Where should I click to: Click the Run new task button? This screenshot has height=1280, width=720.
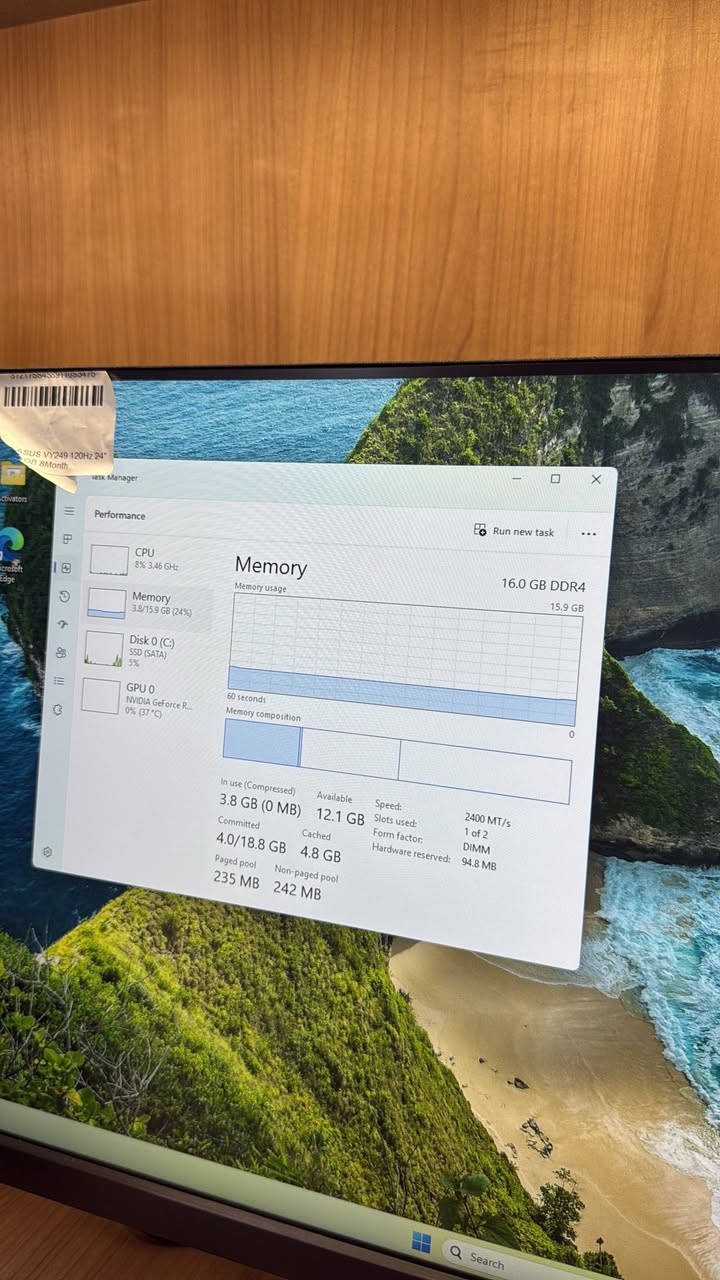pos(514,531)
